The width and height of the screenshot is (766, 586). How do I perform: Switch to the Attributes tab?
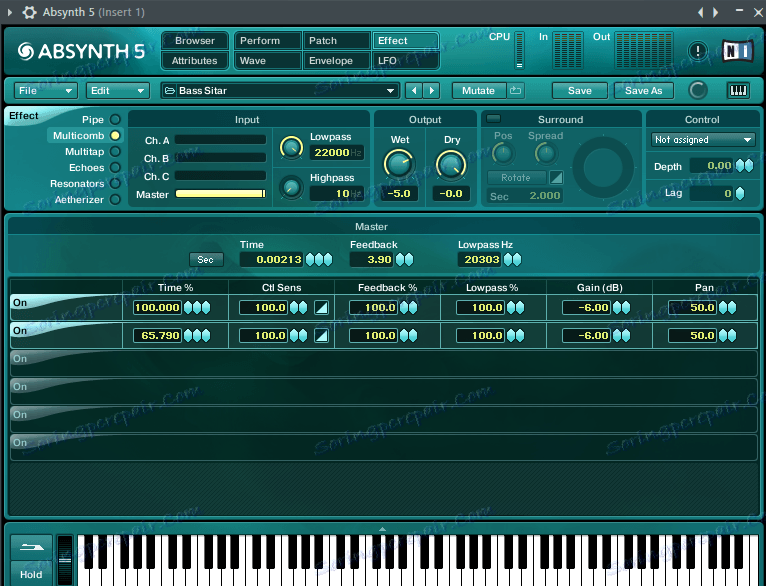pos(195,61)
